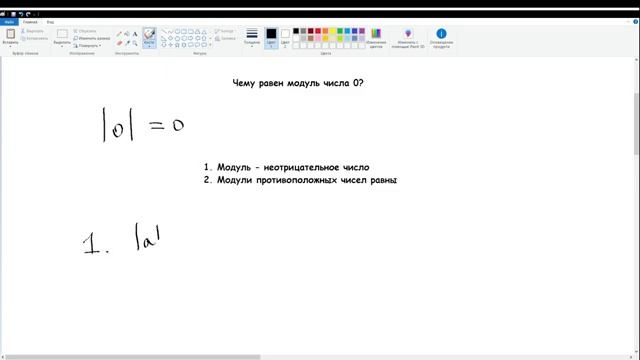
Task: Switch to the View (Вид) tab
Action: [50, 22]
